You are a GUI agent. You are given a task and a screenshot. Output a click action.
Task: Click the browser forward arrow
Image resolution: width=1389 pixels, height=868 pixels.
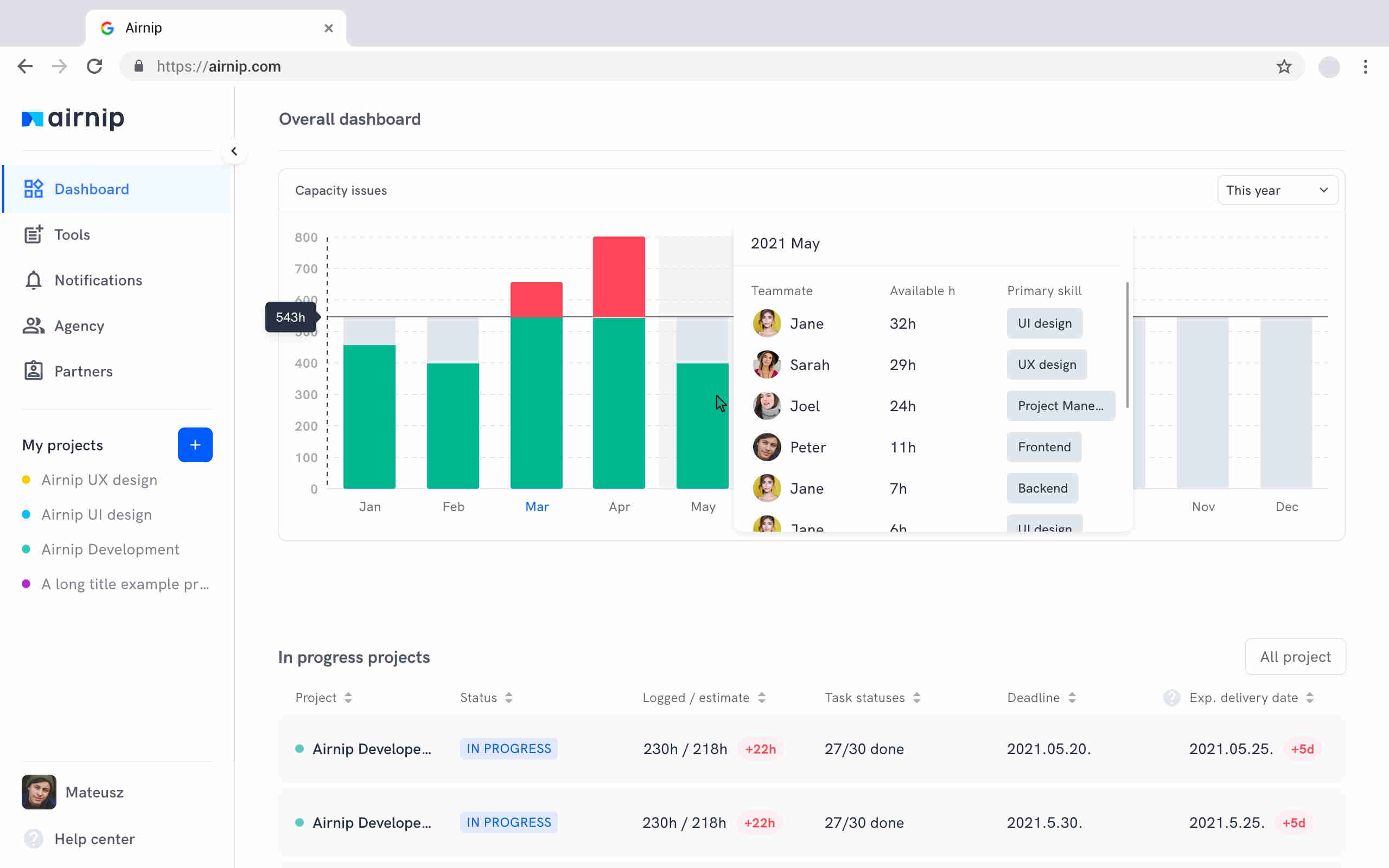point(60,67)
